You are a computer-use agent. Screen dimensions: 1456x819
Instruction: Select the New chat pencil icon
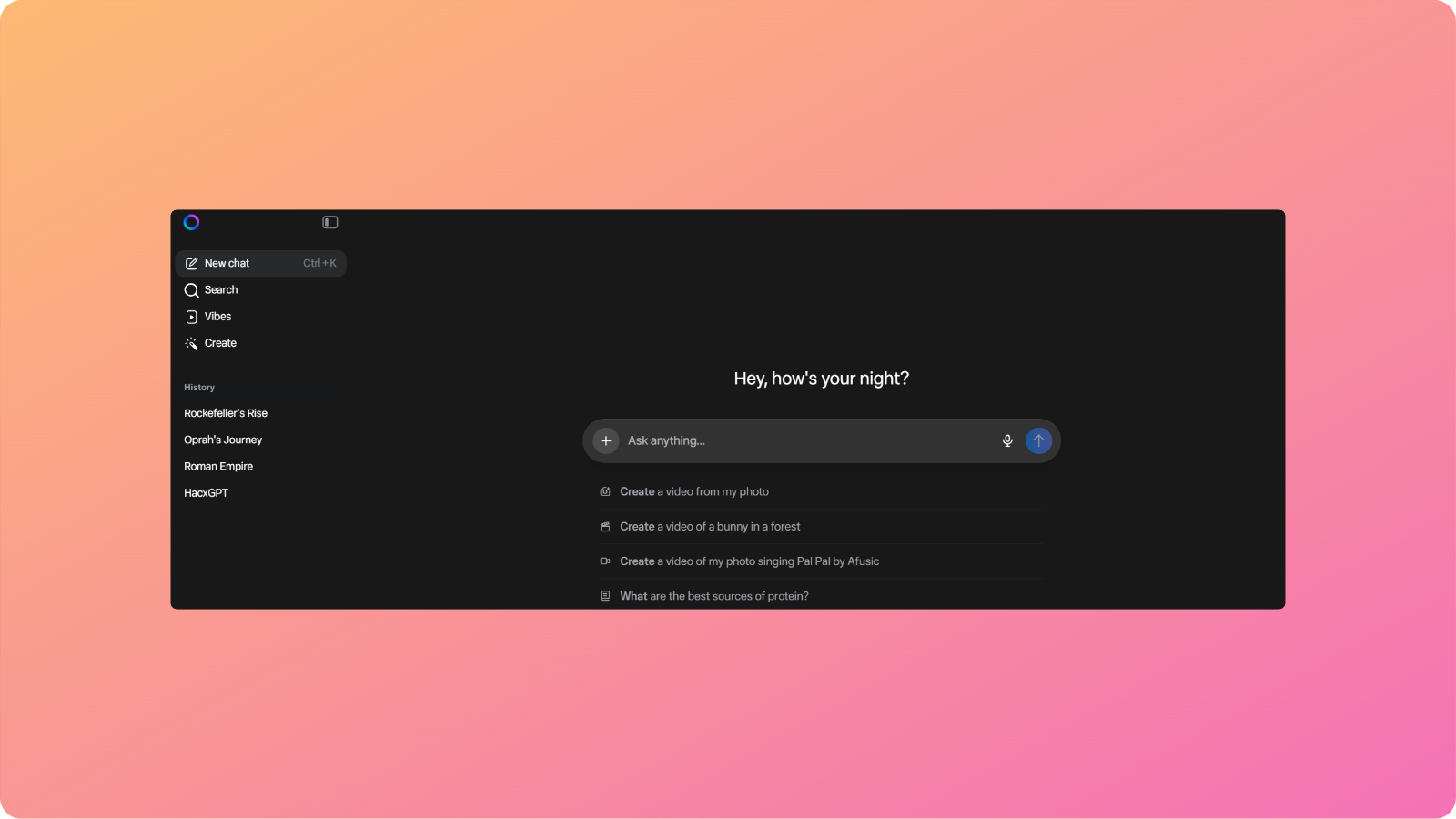coord(191,263)
